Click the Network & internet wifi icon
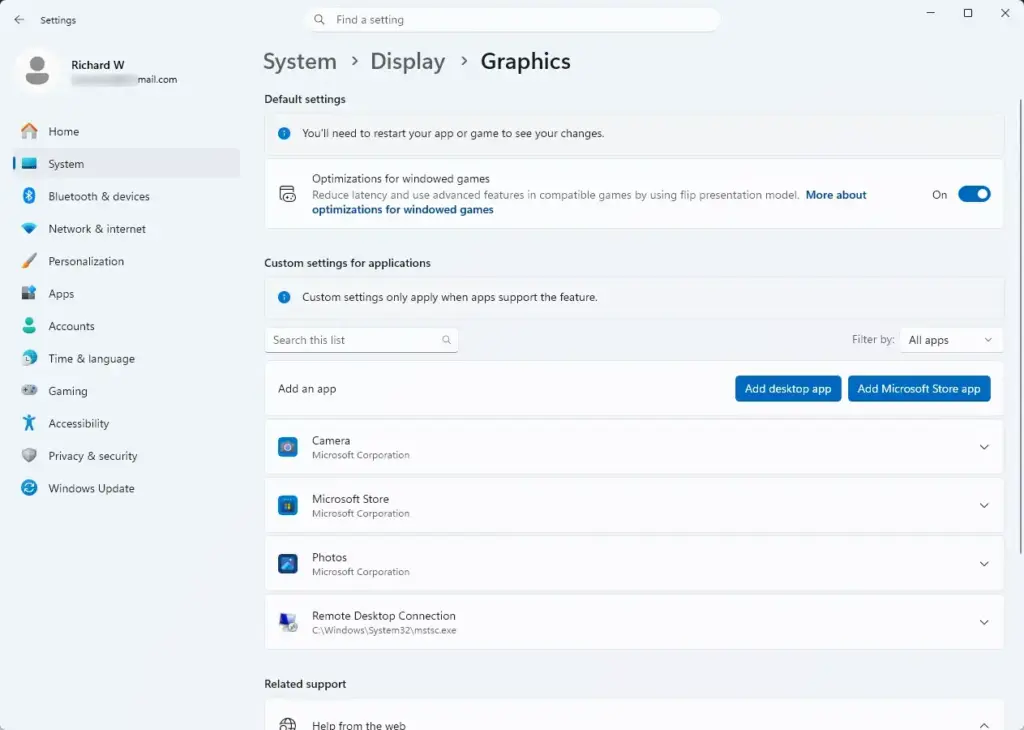 click(29, 229)
